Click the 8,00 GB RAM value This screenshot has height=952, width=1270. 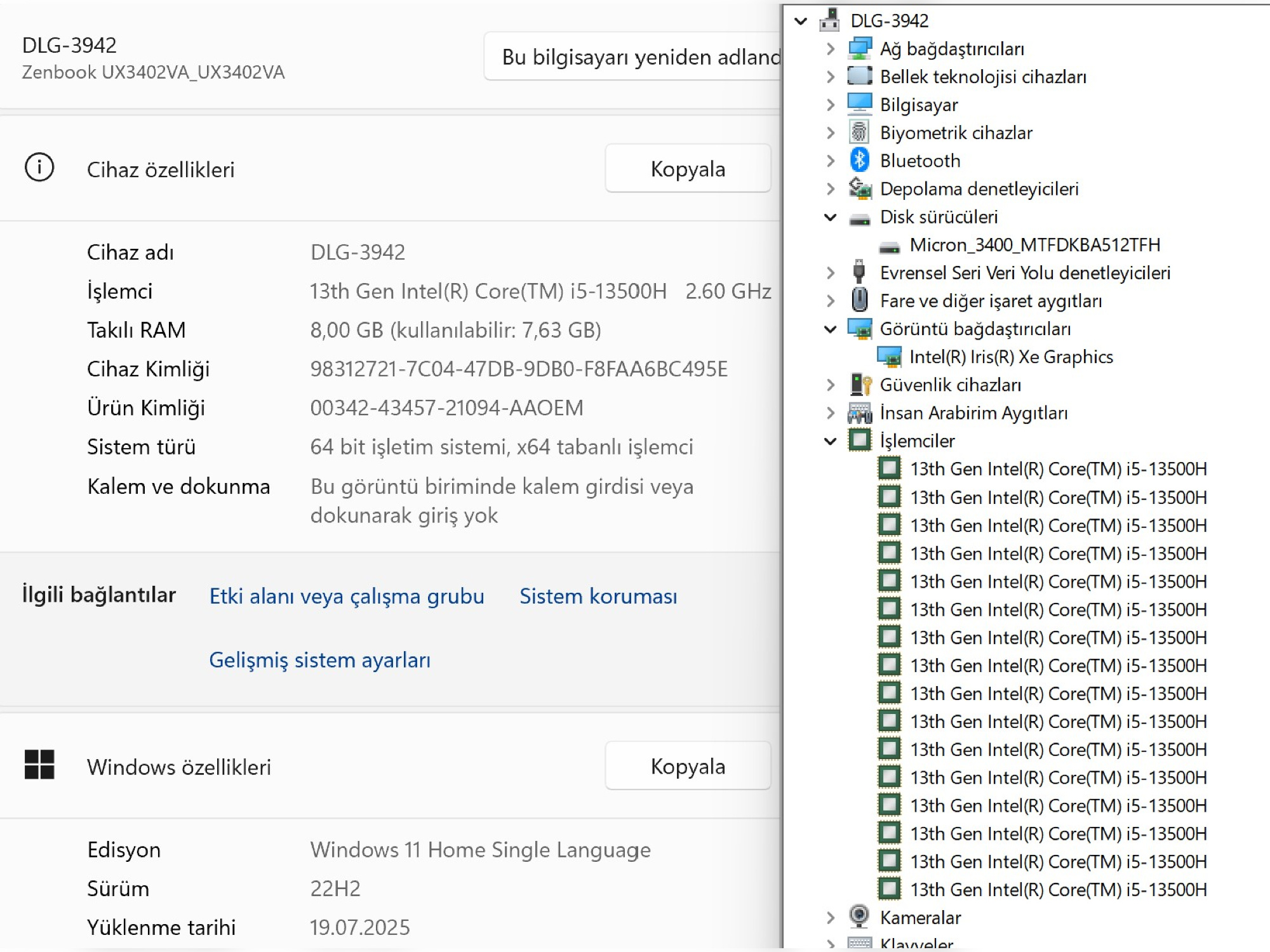pyautogui.click(x=455, y=330)
